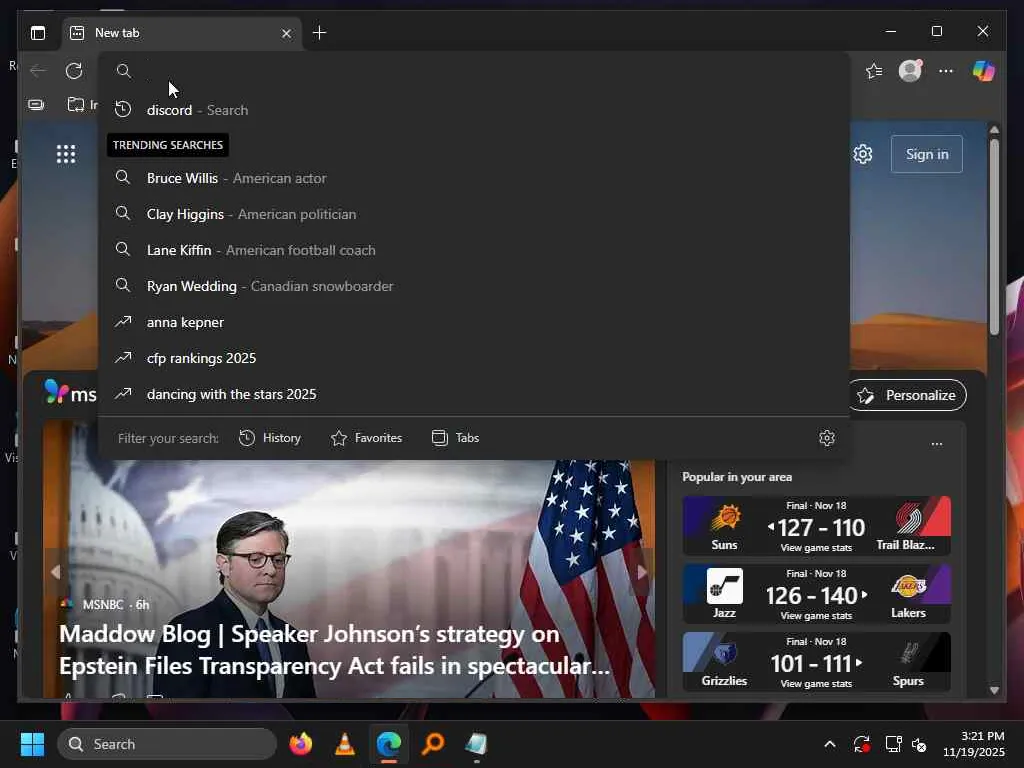Screen dimensions: 1024x768
Task: Focus the address bar search field
Action: (x=475, y=71)
